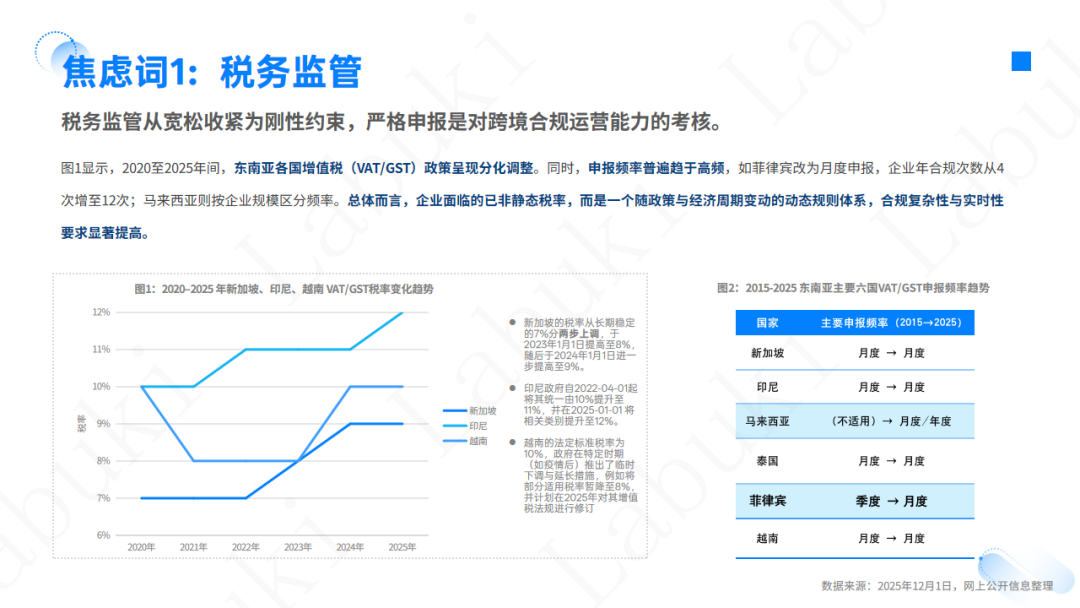Click the 越南 legend label in the chart
Screen dimensions: 1080x608
(478, 441)
